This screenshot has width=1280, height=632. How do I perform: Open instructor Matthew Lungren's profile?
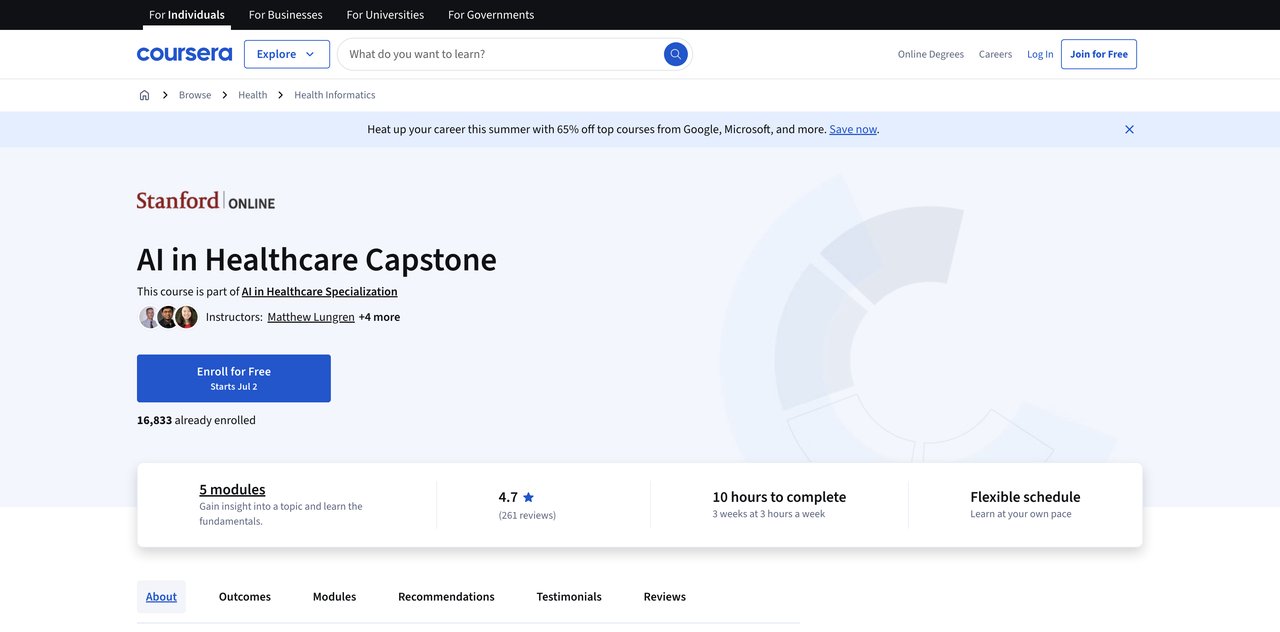[x=311, y=317]
